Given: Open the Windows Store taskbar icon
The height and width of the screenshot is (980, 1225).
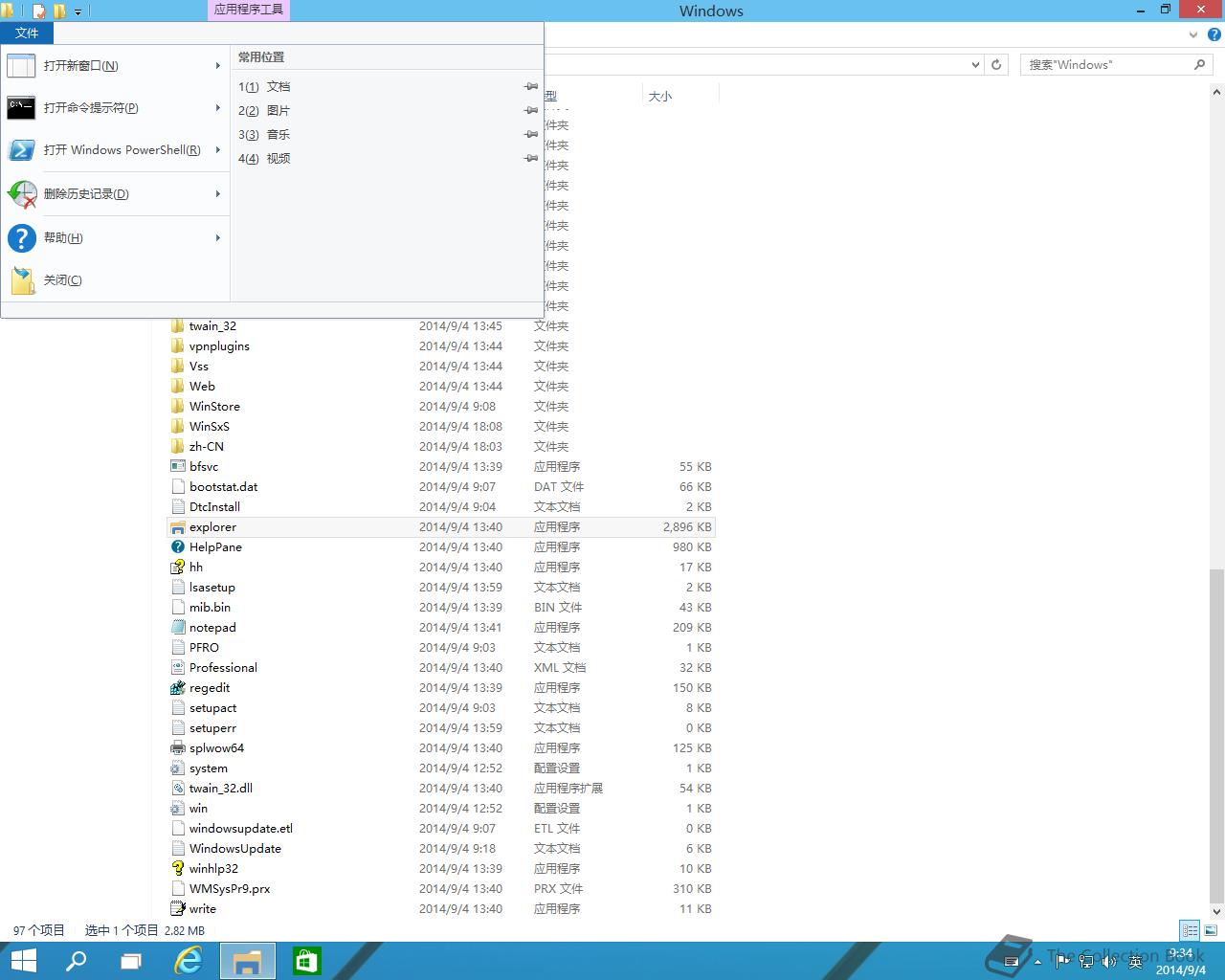Looking at the screenshot, I should pos(306,961).
